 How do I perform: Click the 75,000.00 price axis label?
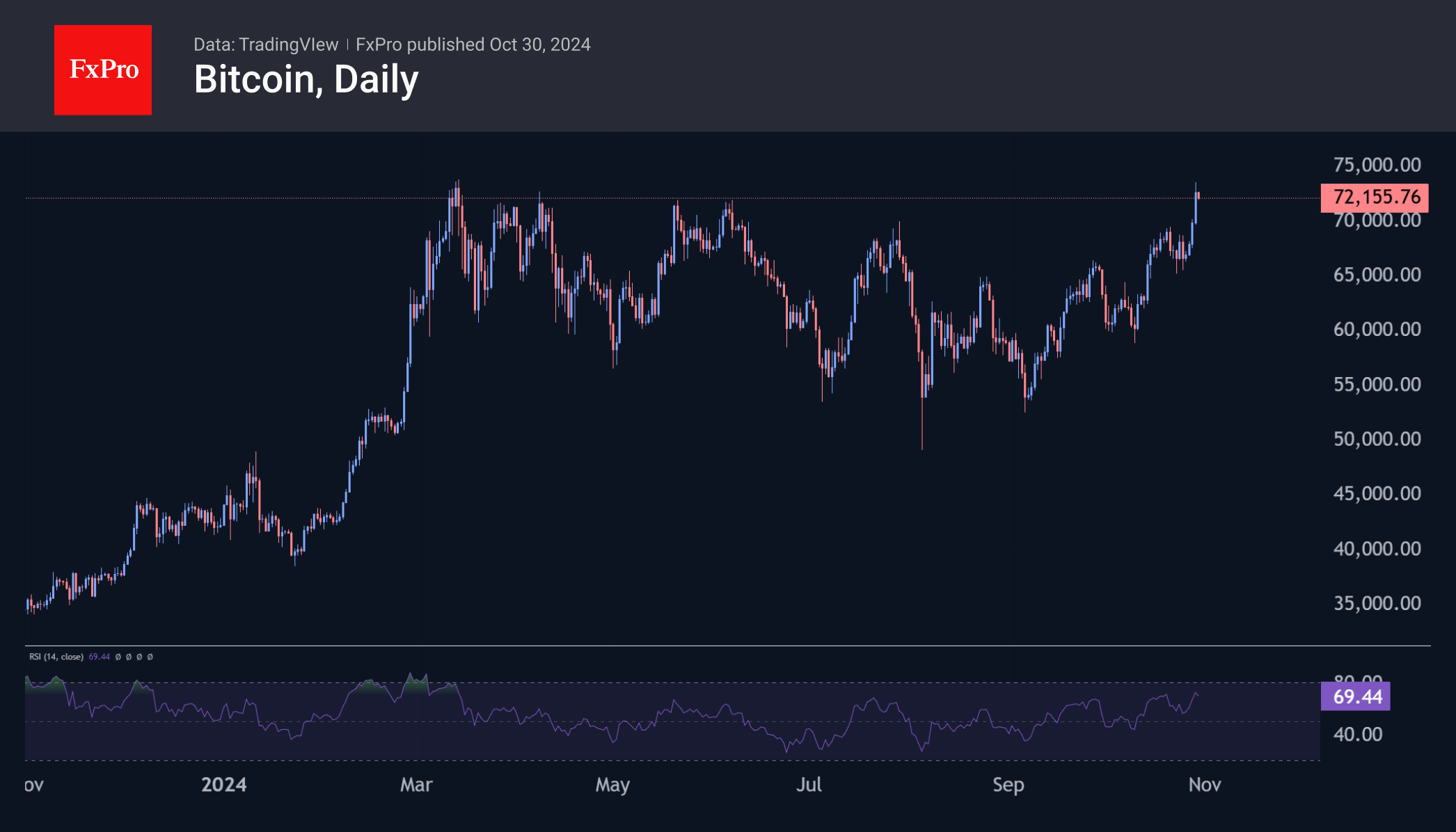coord(1377,165)
